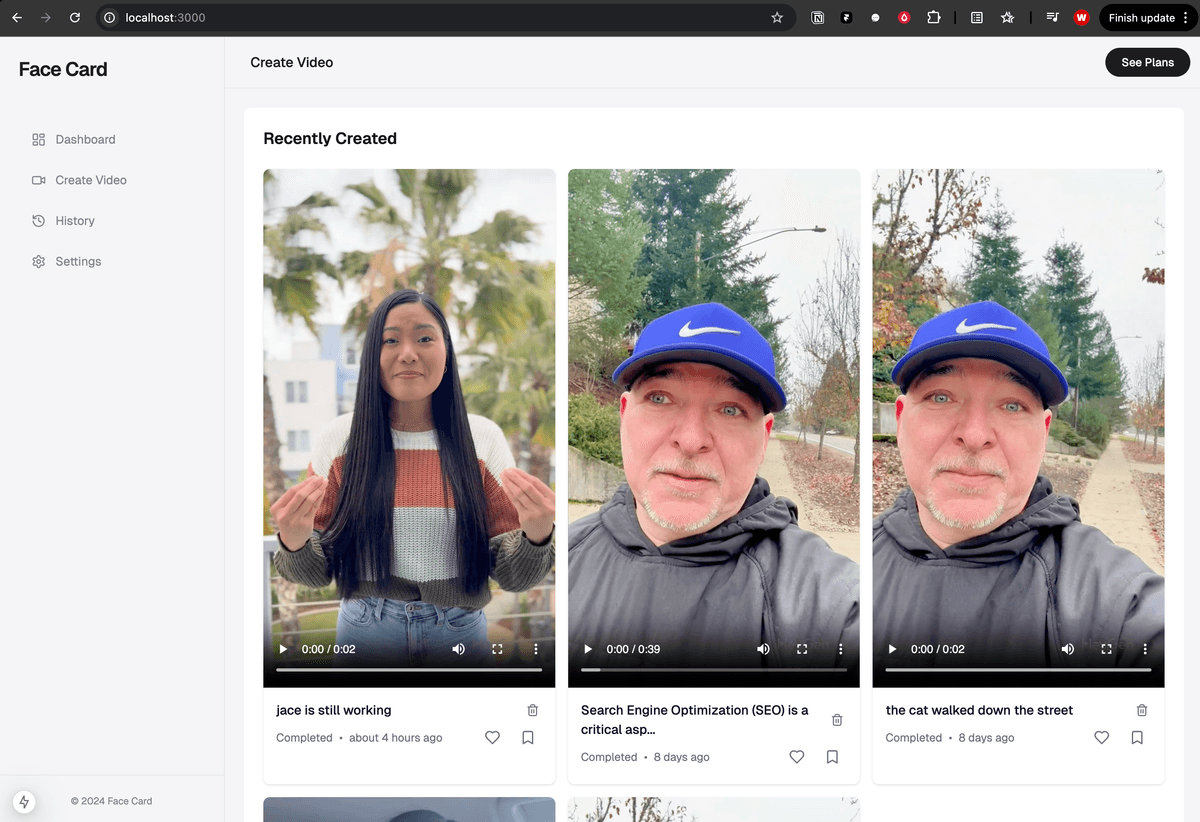
Task: Bookmark the 'jace is still working' video
Action: coord(528,737)
